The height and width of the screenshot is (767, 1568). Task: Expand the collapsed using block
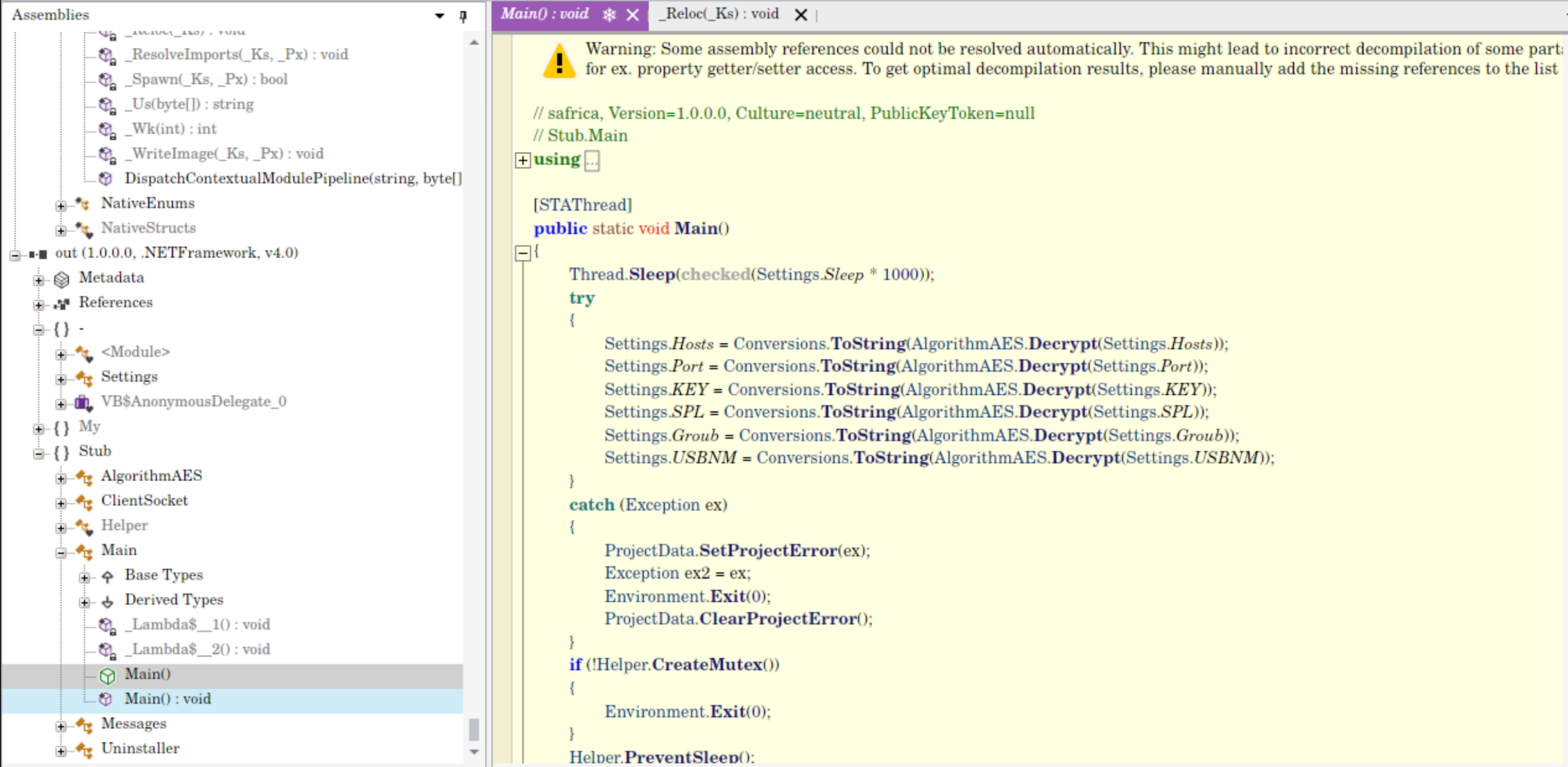point(523,160)
